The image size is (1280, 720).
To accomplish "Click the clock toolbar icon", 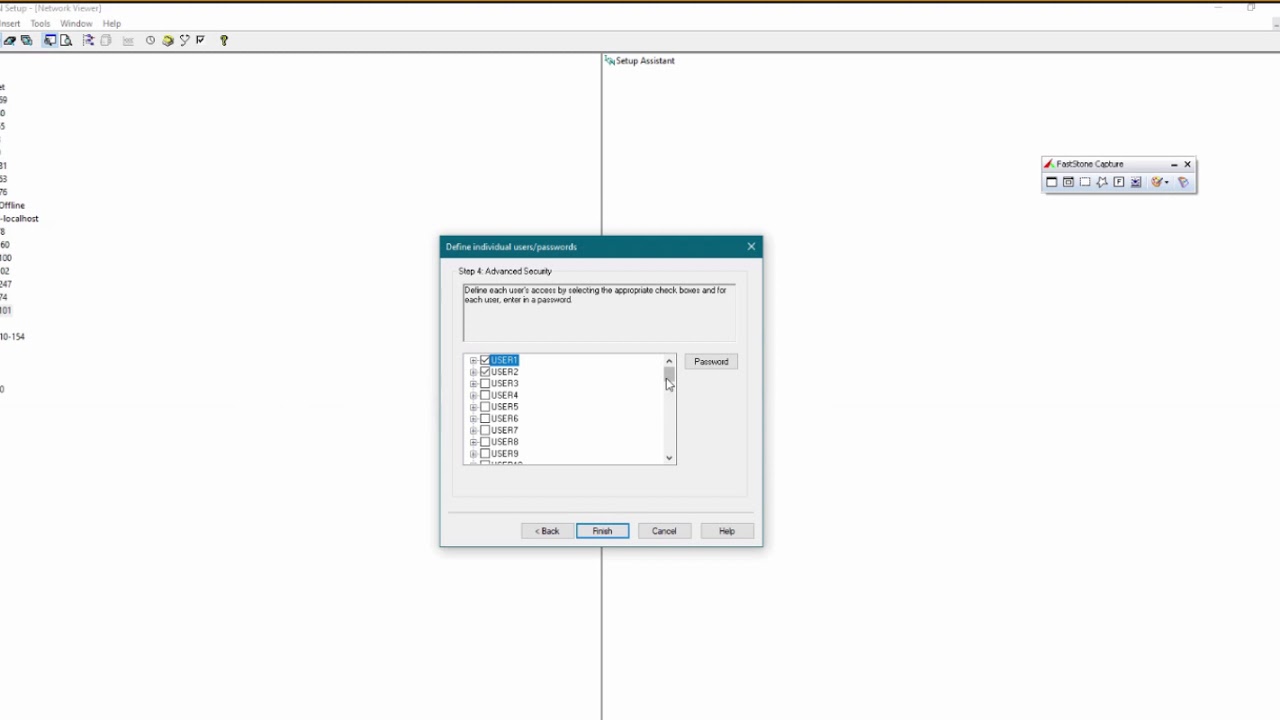I will click(150, 41).
